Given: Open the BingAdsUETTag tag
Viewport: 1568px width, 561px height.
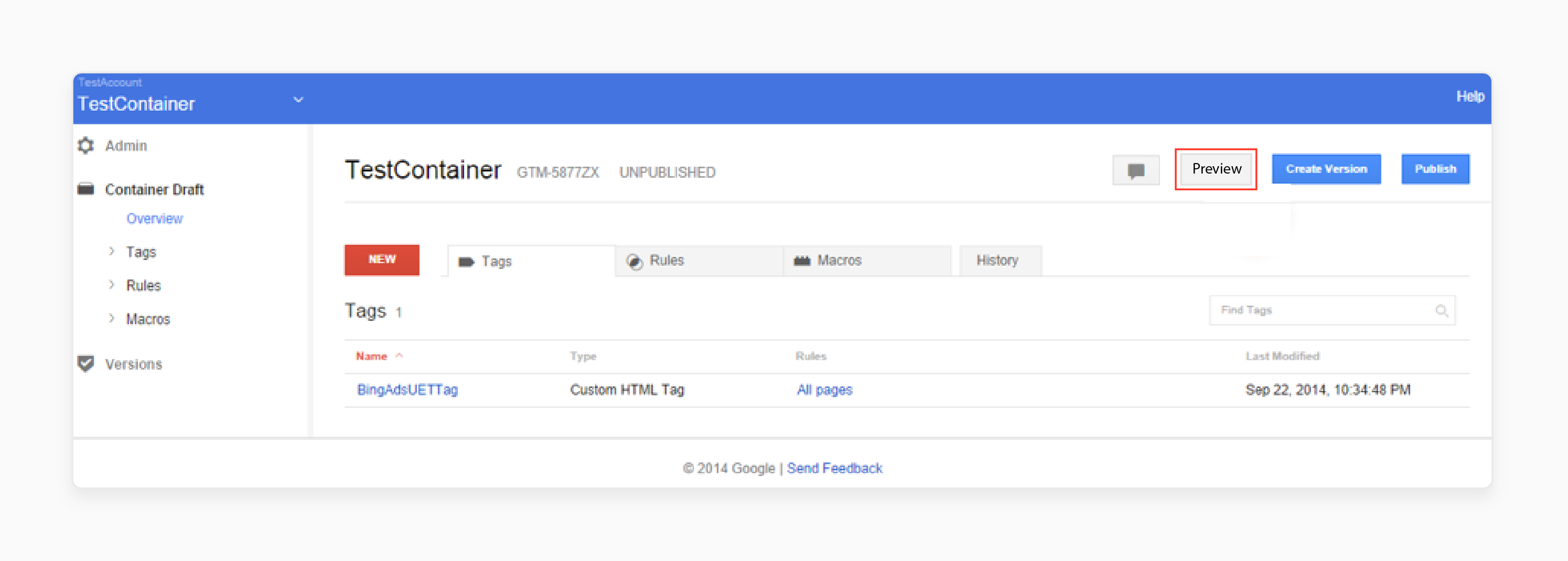Looking at the screenshot, I should pos(407,390).
